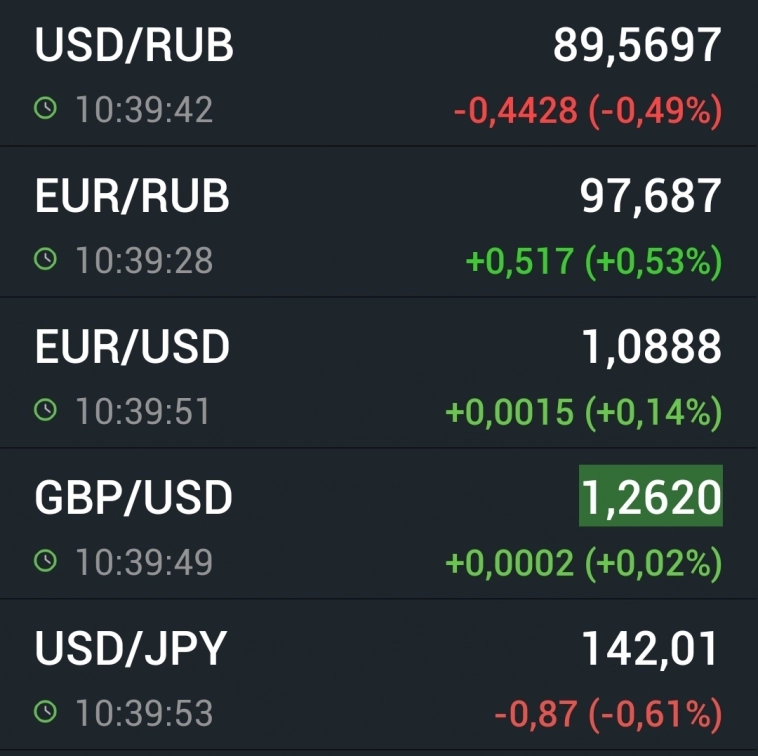Click the clock icon beside 10:39:51

45,411
